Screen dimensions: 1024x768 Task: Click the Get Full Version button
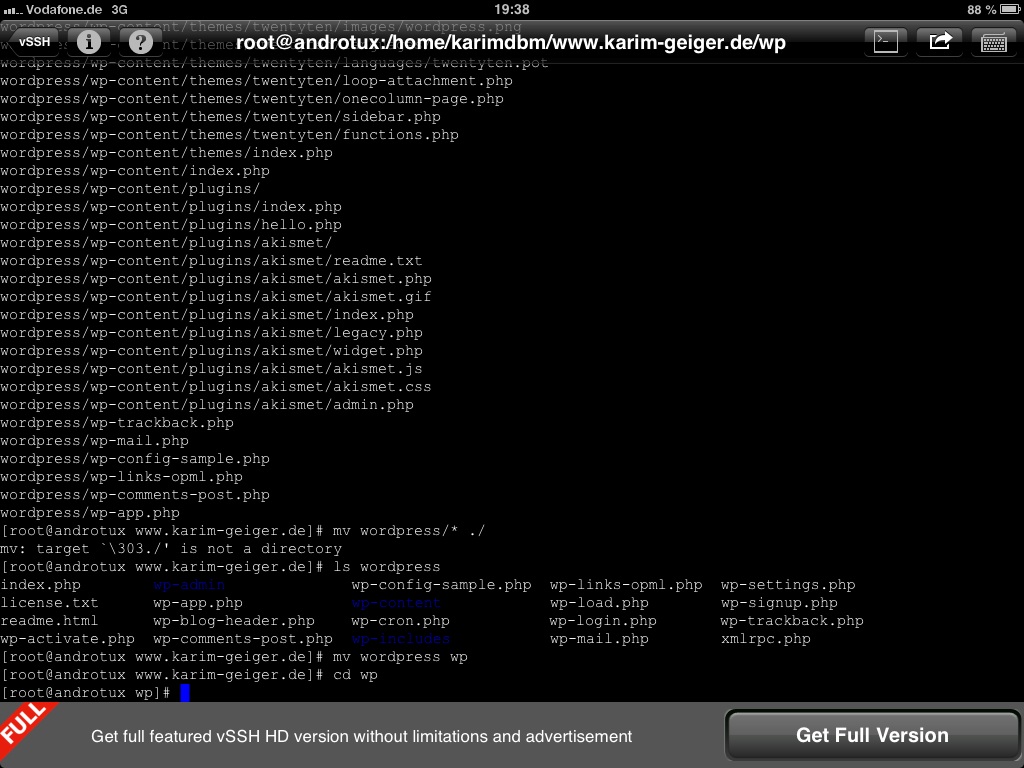(872, 735)
